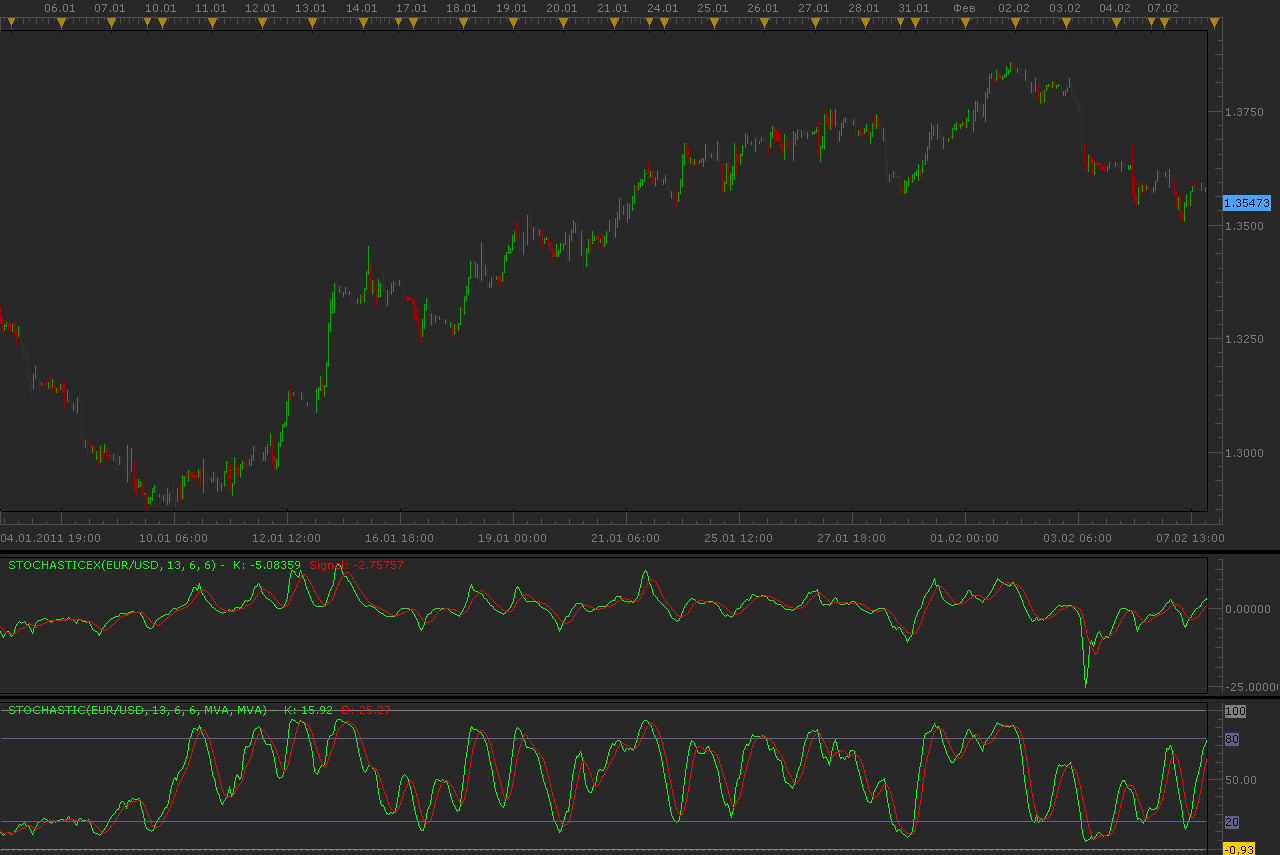Click the 80 overbought level tag
Viewport: 1280px width, 855px height.
(x=1232, y=739)
